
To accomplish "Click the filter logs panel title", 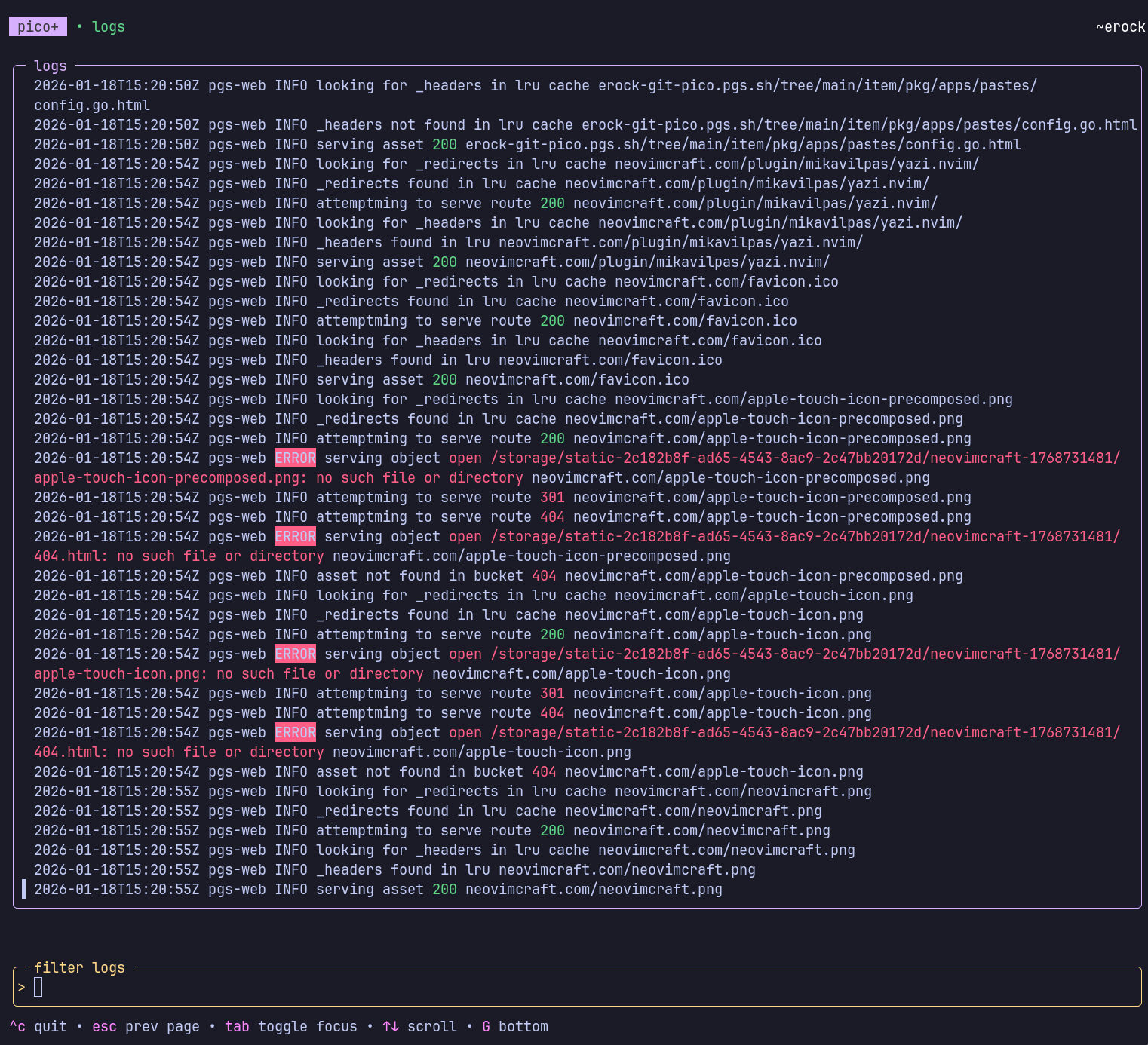I will (79, 968).
